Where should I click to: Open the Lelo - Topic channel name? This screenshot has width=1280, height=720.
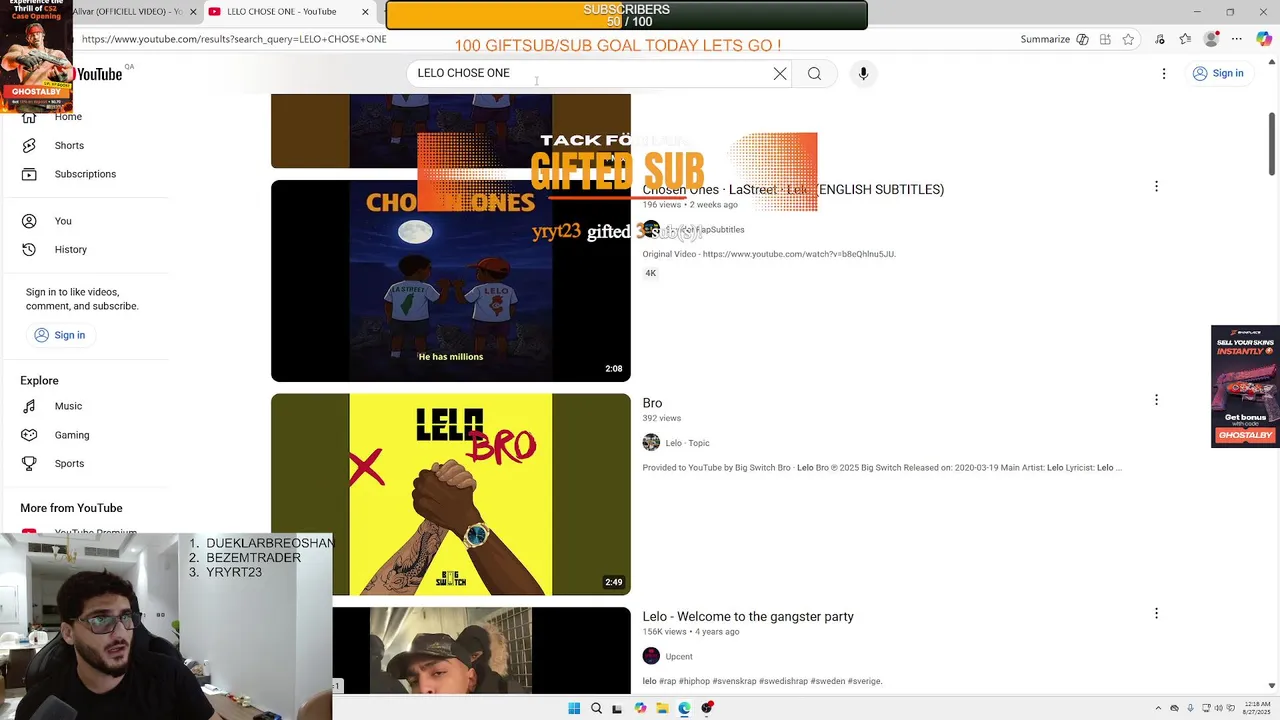pos(687,443)
